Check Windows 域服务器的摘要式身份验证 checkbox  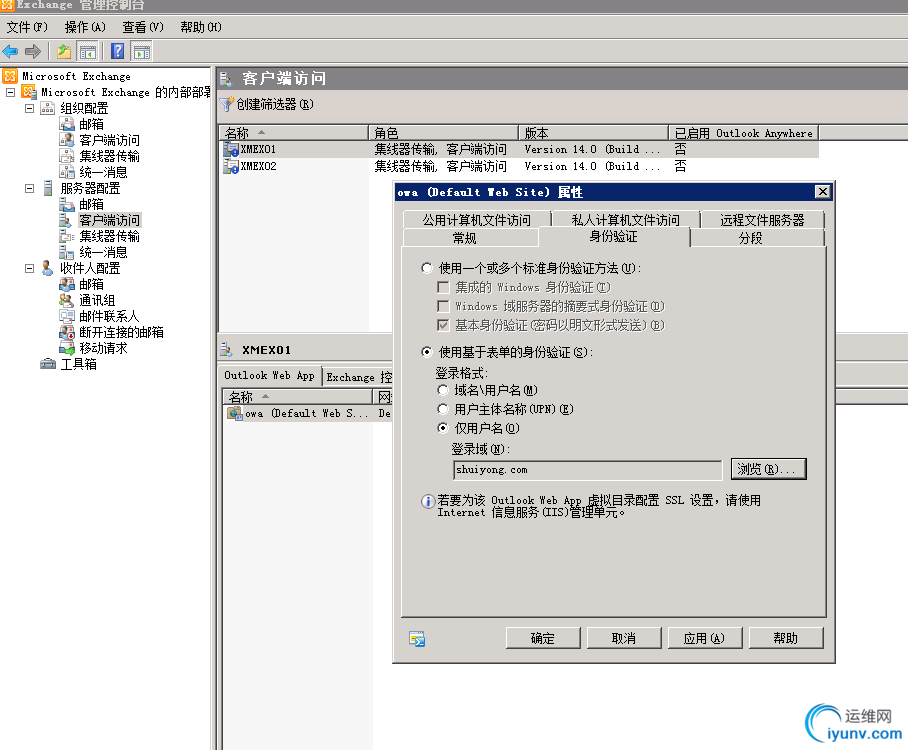point(443,306)
